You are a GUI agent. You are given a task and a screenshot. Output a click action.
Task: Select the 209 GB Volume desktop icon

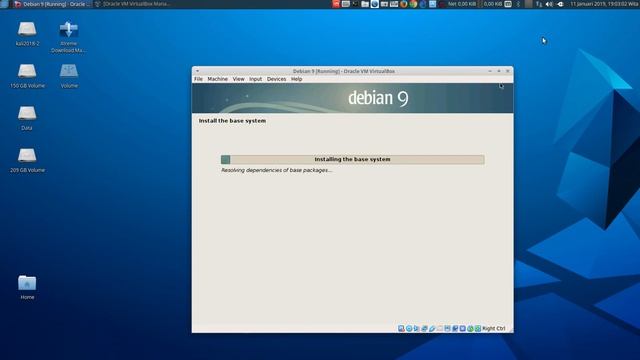point(27,160)
